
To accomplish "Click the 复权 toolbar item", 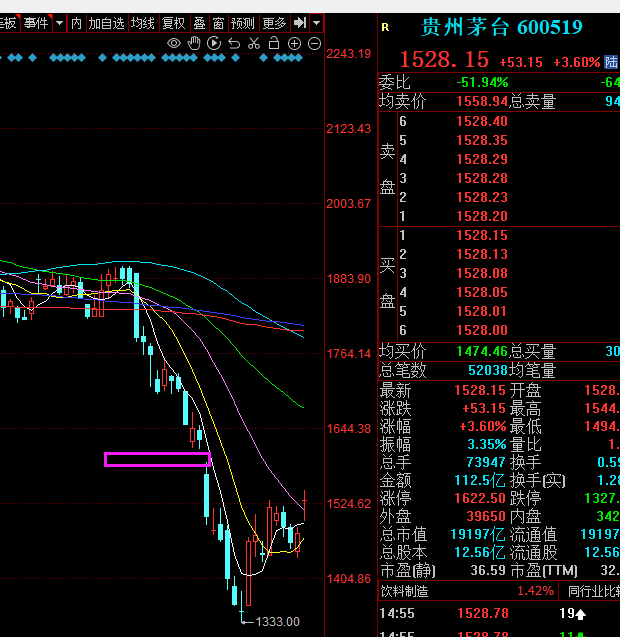I will (x=174, y=23).
